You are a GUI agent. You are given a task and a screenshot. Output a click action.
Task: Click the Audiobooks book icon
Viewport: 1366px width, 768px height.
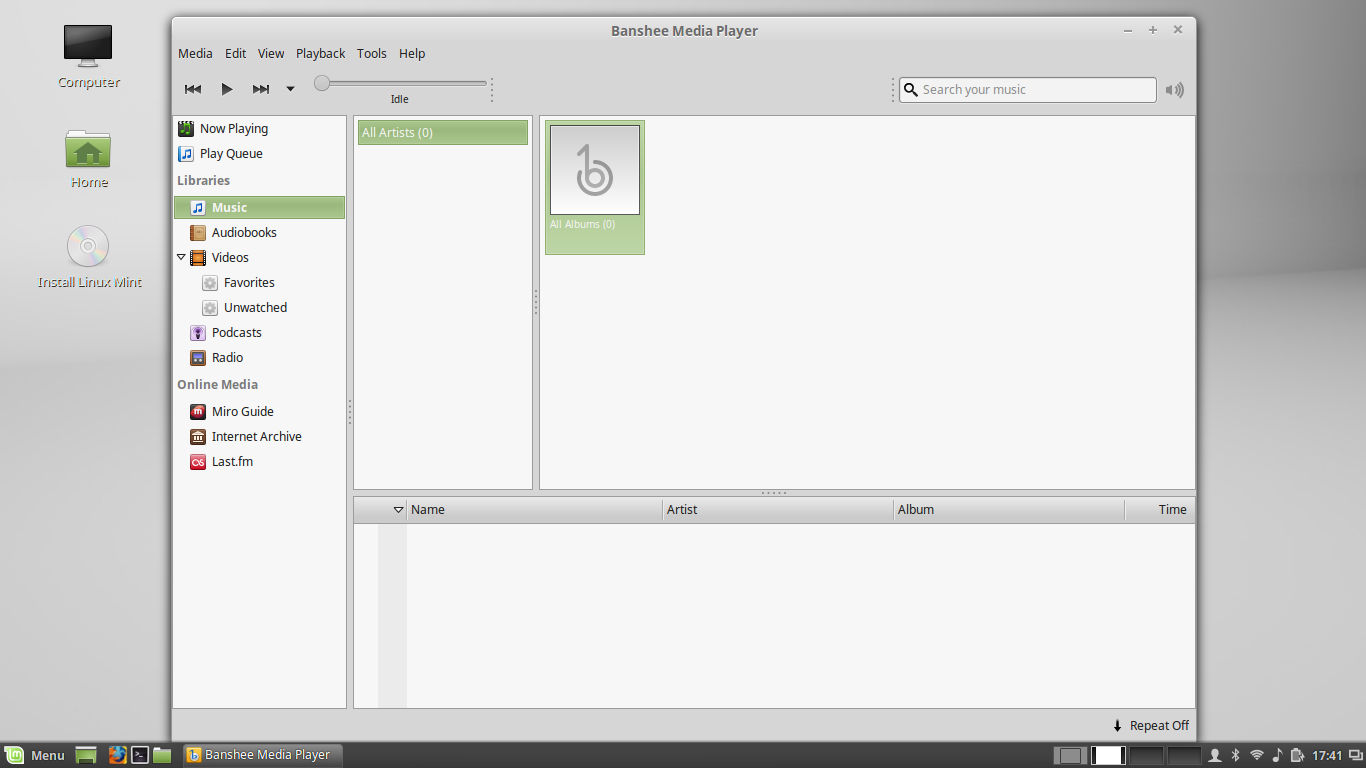tap(198, 233)
